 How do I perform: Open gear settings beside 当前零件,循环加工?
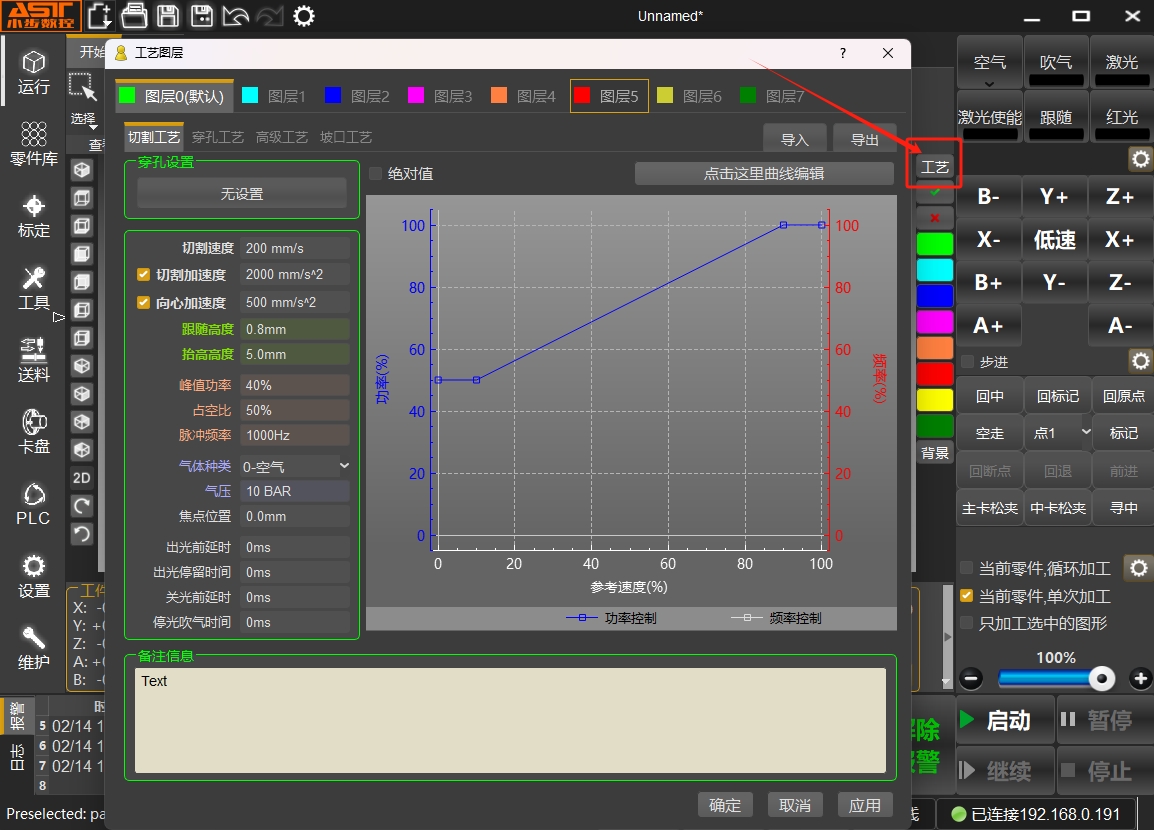pyautogui.click(x=1139, y=568)
